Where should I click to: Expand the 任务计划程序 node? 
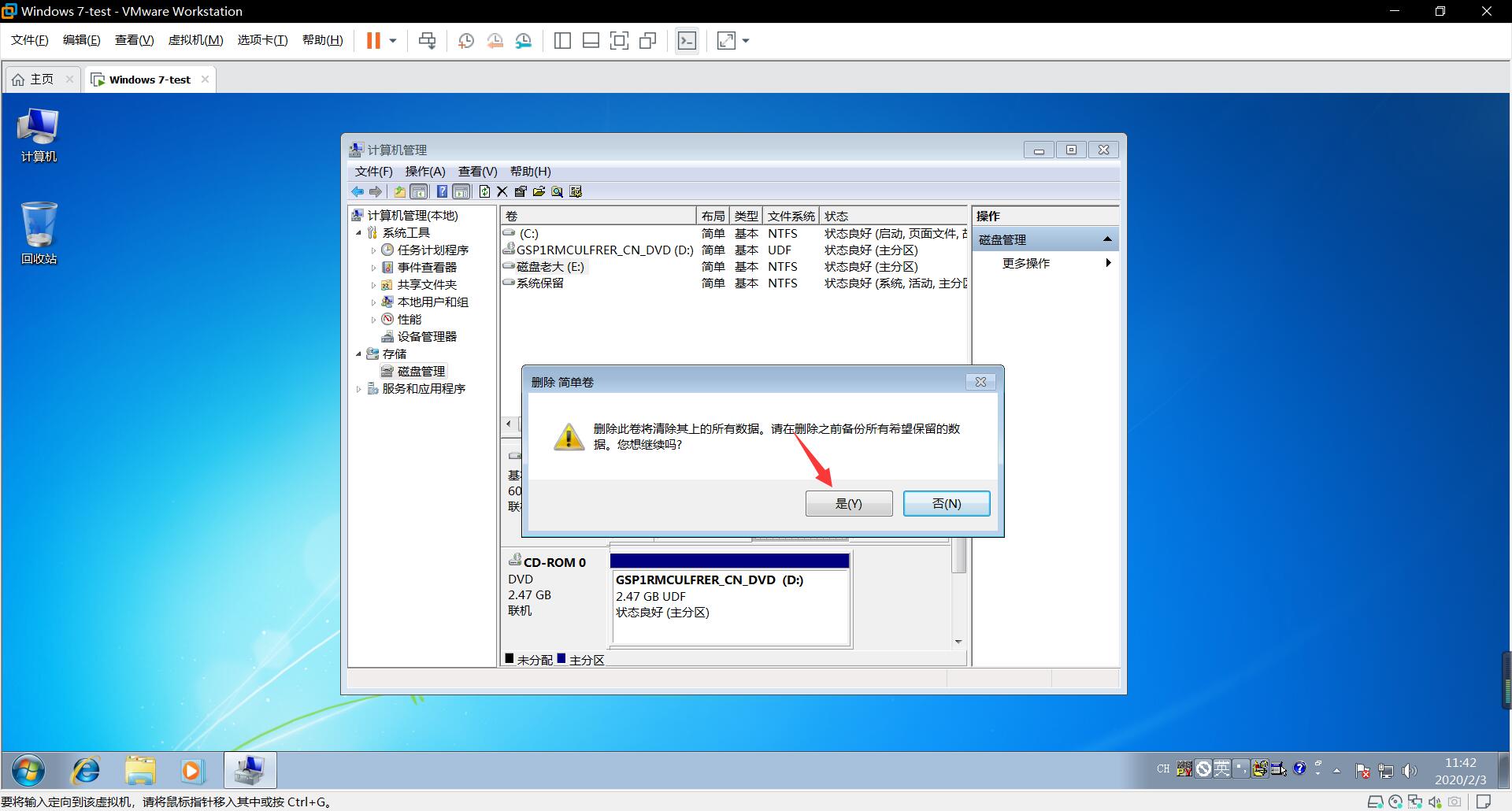373,250
